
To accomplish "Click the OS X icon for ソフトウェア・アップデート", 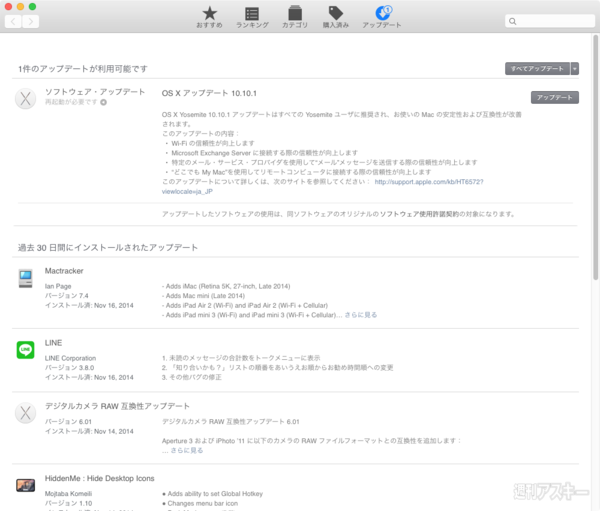I will 26,99.
